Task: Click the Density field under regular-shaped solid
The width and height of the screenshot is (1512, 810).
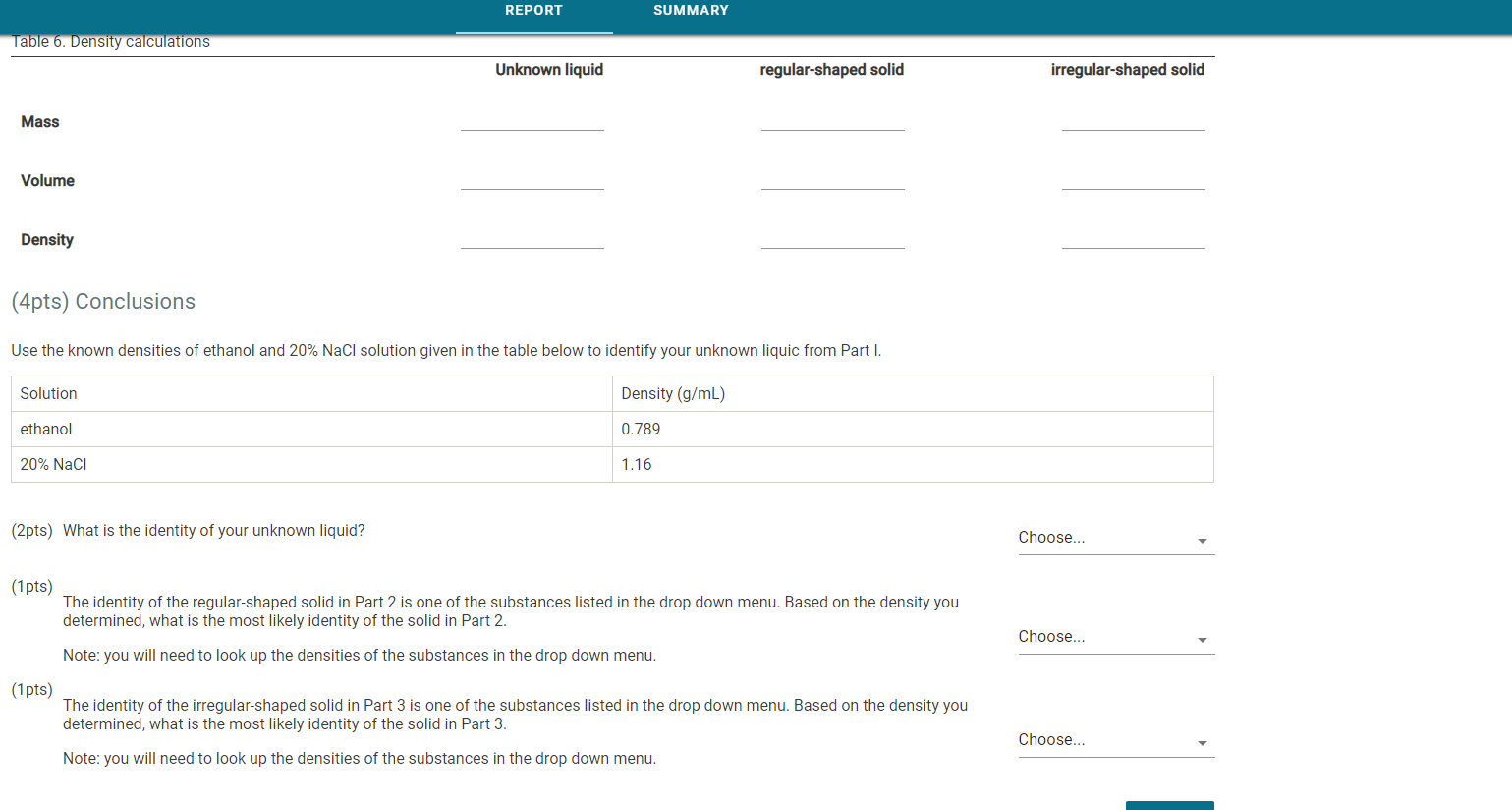Action: tap(832, 244)
